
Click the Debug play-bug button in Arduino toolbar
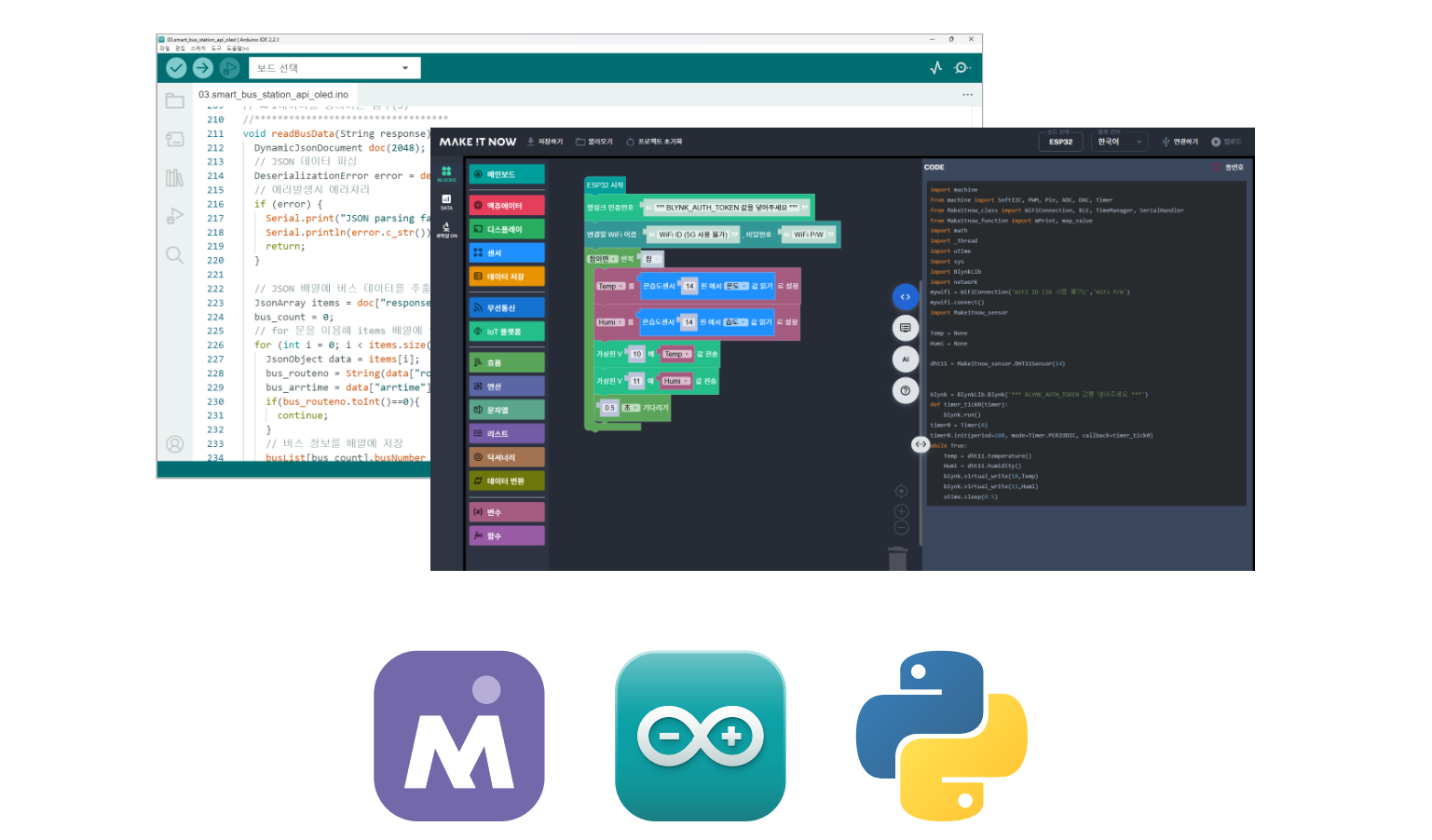(x=229, y=68)
